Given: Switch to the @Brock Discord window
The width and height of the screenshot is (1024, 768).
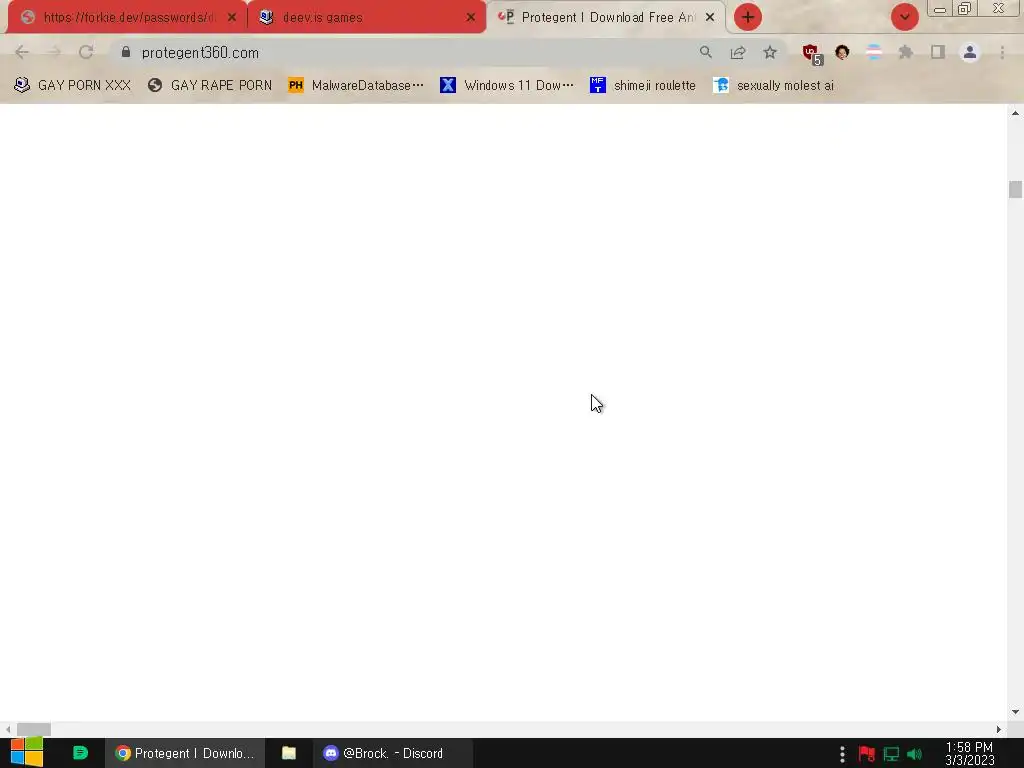Looking at the screenshot, I should coord(392,753).
